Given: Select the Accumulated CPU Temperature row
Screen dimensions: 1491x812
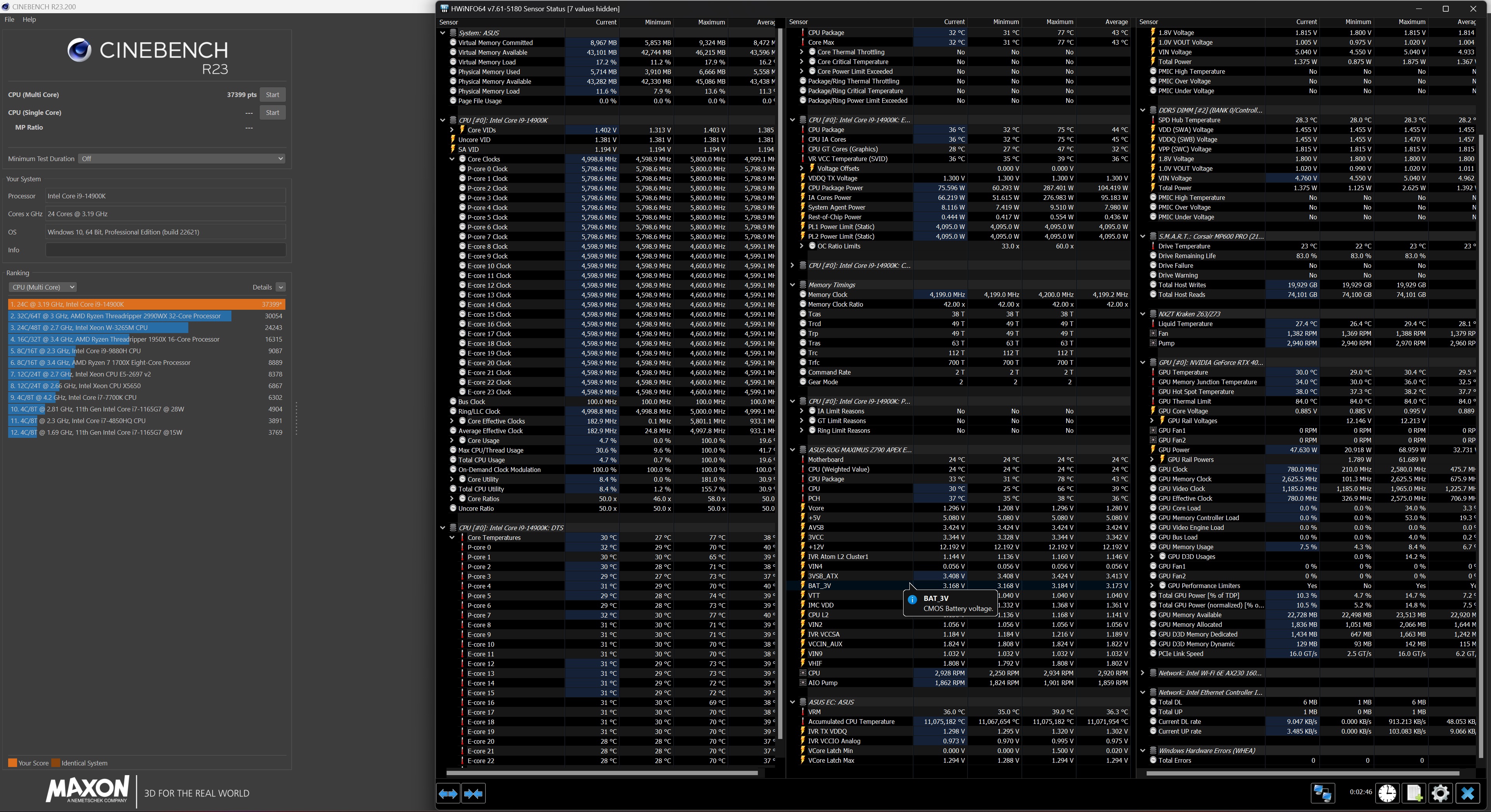Looking at the screenshot, I should click(x=964, y=722).
